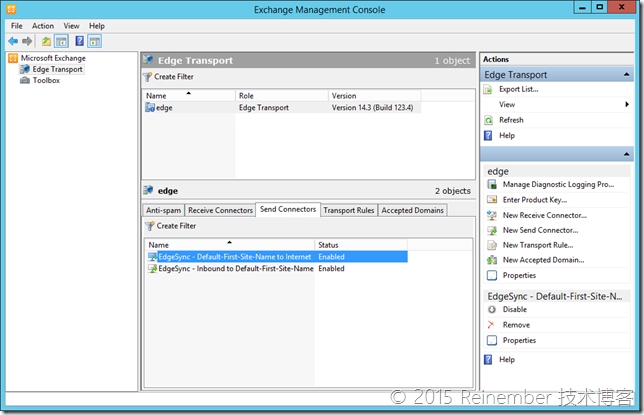Screen dimensions: 644x415
Task: Click the New Receive Connector icon
Action: point(492,215)
